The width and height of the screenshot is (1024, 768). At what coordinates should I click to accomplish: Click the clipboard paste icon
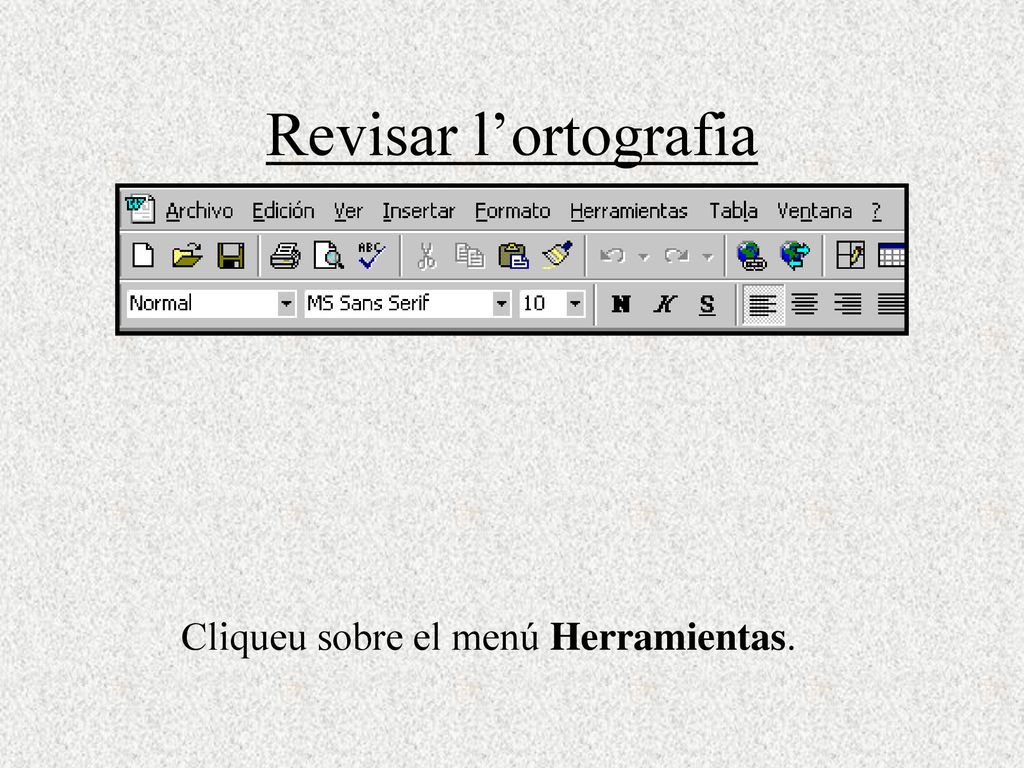pyautogui.click(x=513, y=255)
